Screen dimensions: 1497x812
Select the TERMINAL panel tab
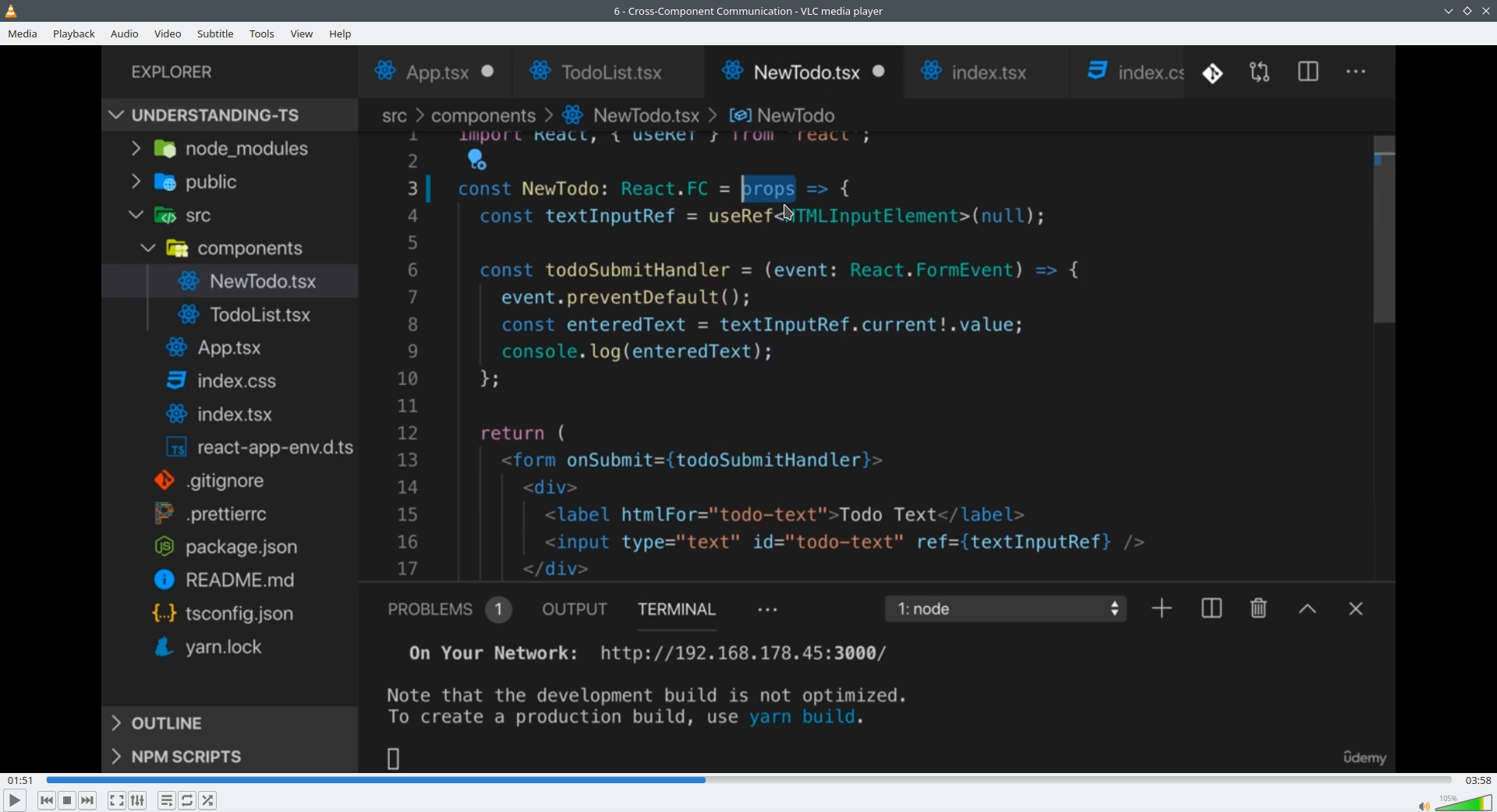(677, 610)
